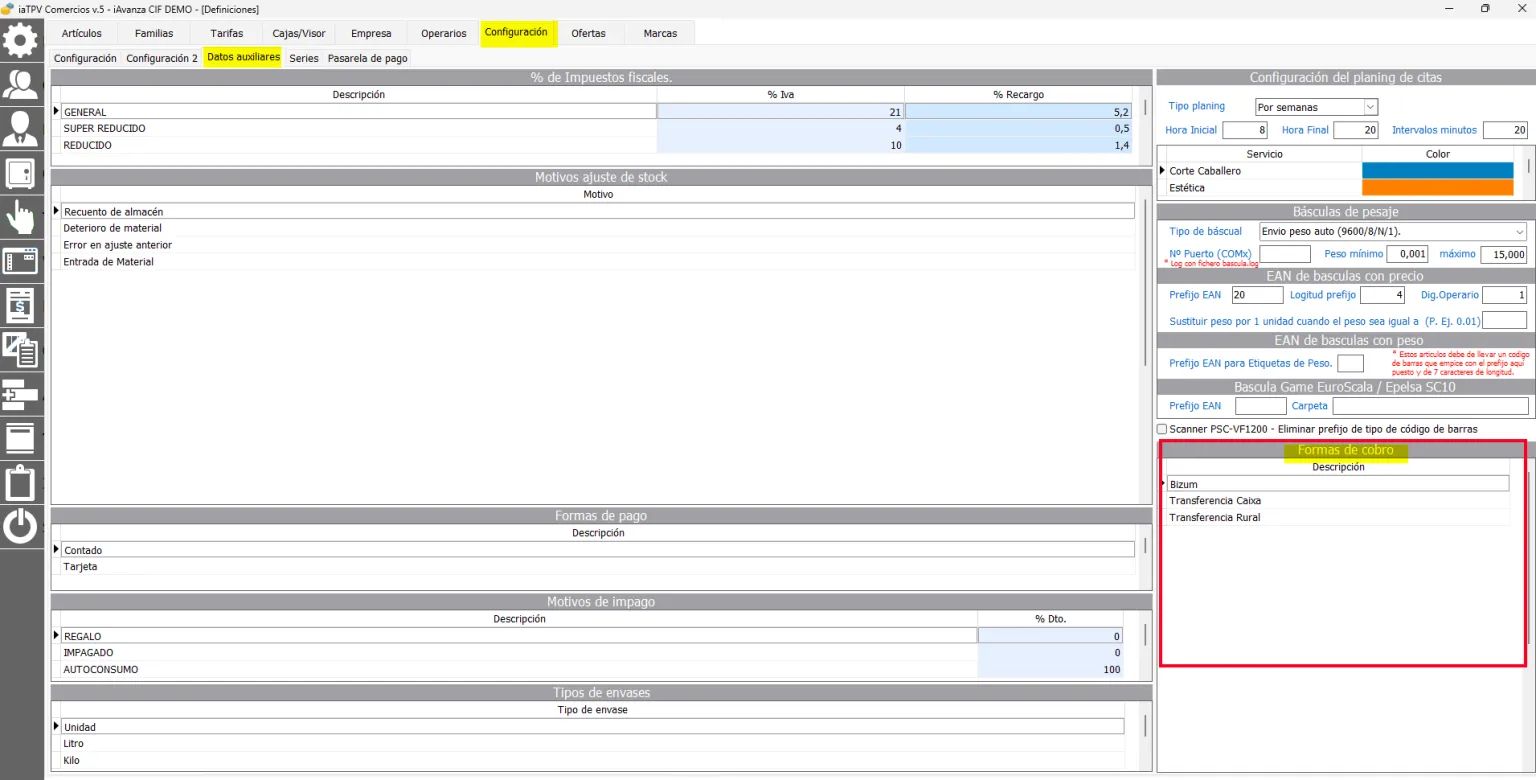Image resolution: width=1536 pixels, height=780 pixels.
Task: Open the single person in suit icon
Action: pyautogui.click(x=21, y=128)
